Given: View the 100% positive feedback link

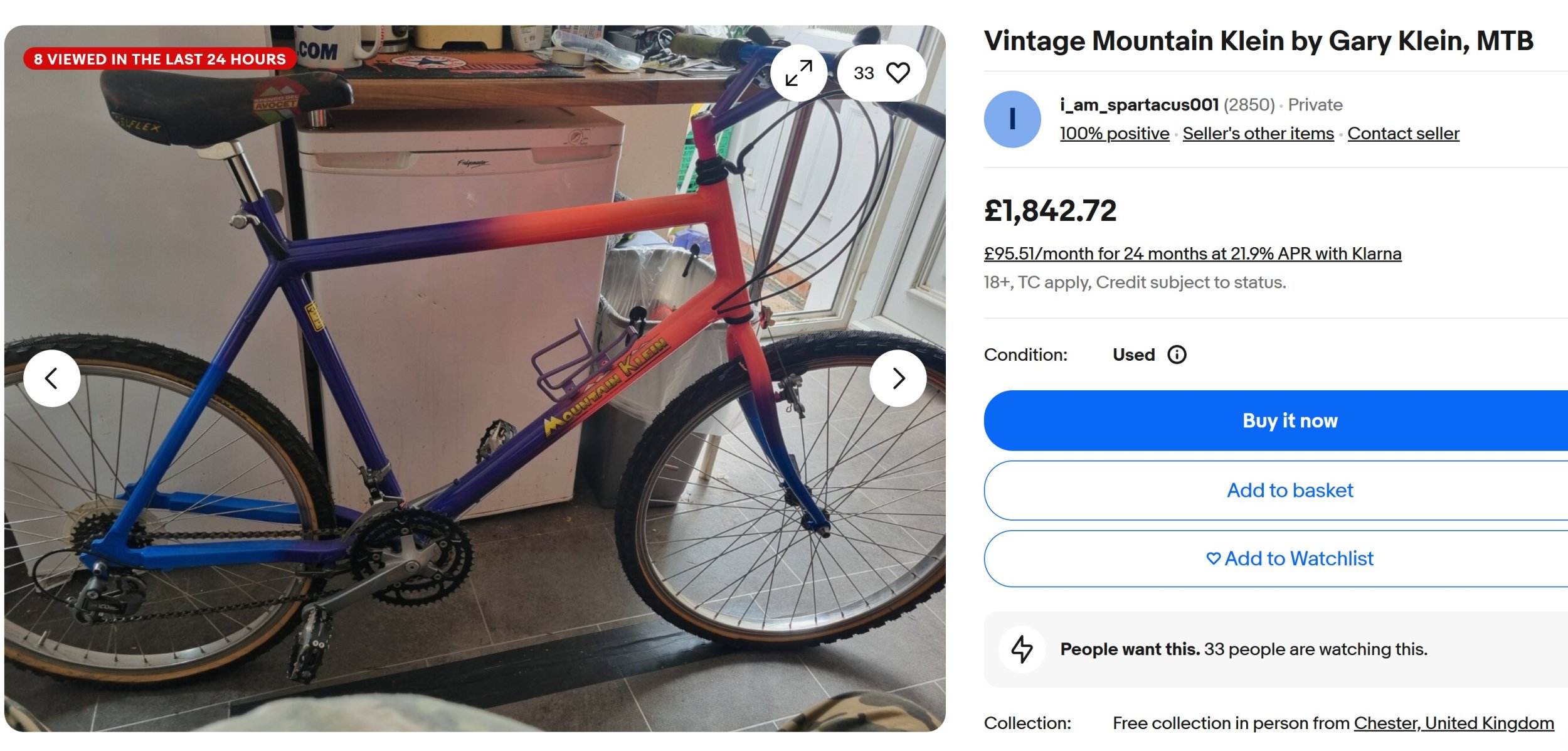Looking at the screenshot, I should 1114,134.
